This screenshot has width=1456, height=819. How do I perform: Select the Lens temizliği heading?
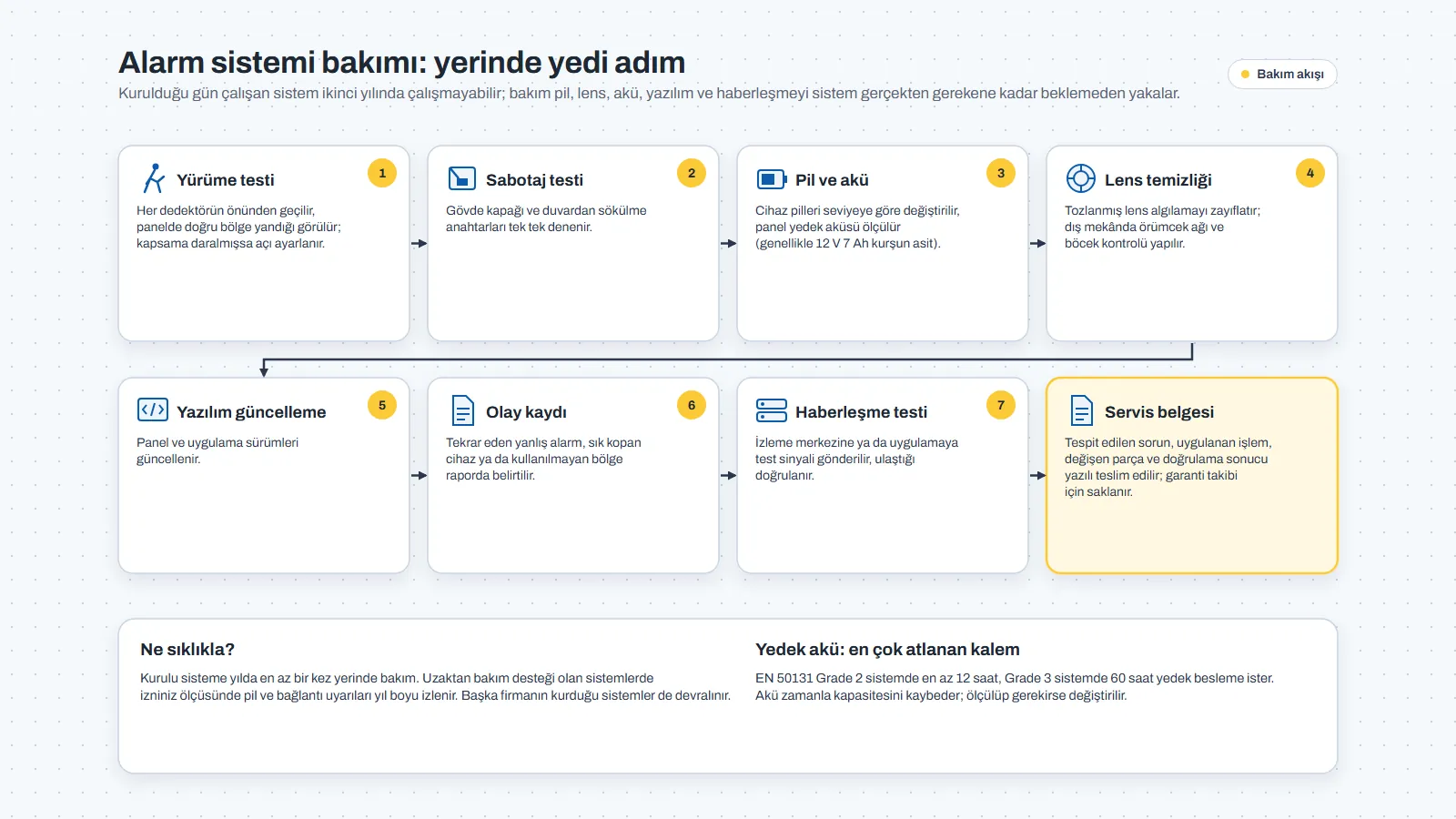tap(1158, 180)
